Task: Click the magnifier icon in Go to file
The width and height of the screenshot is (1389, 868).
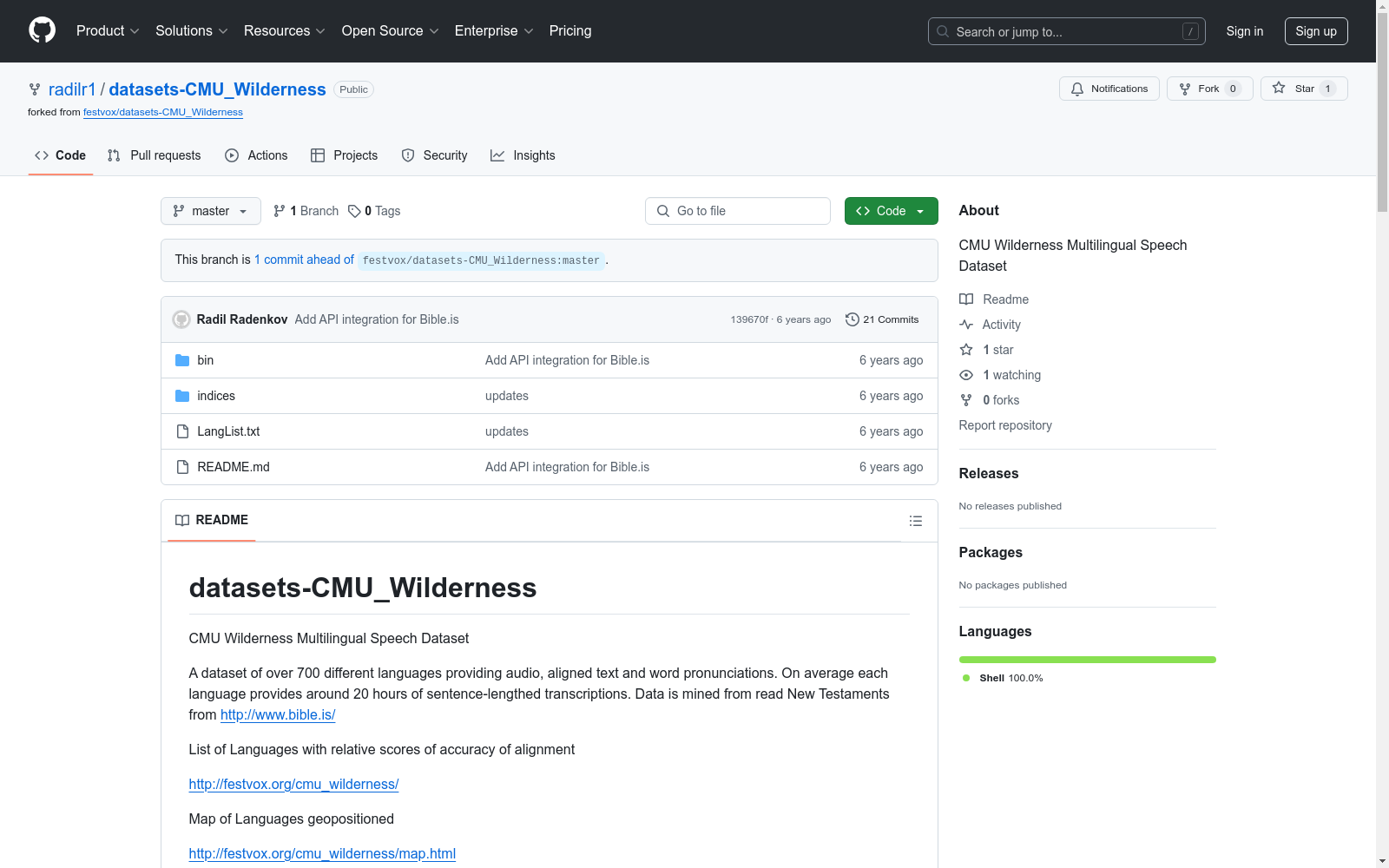Action: point(663,211)
